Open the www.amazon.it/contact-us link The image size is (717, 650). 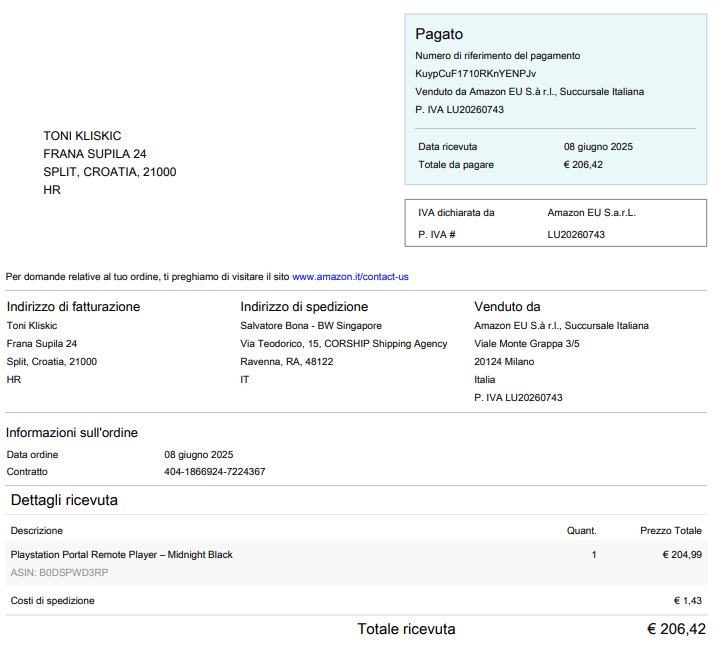tap(350, 276)
